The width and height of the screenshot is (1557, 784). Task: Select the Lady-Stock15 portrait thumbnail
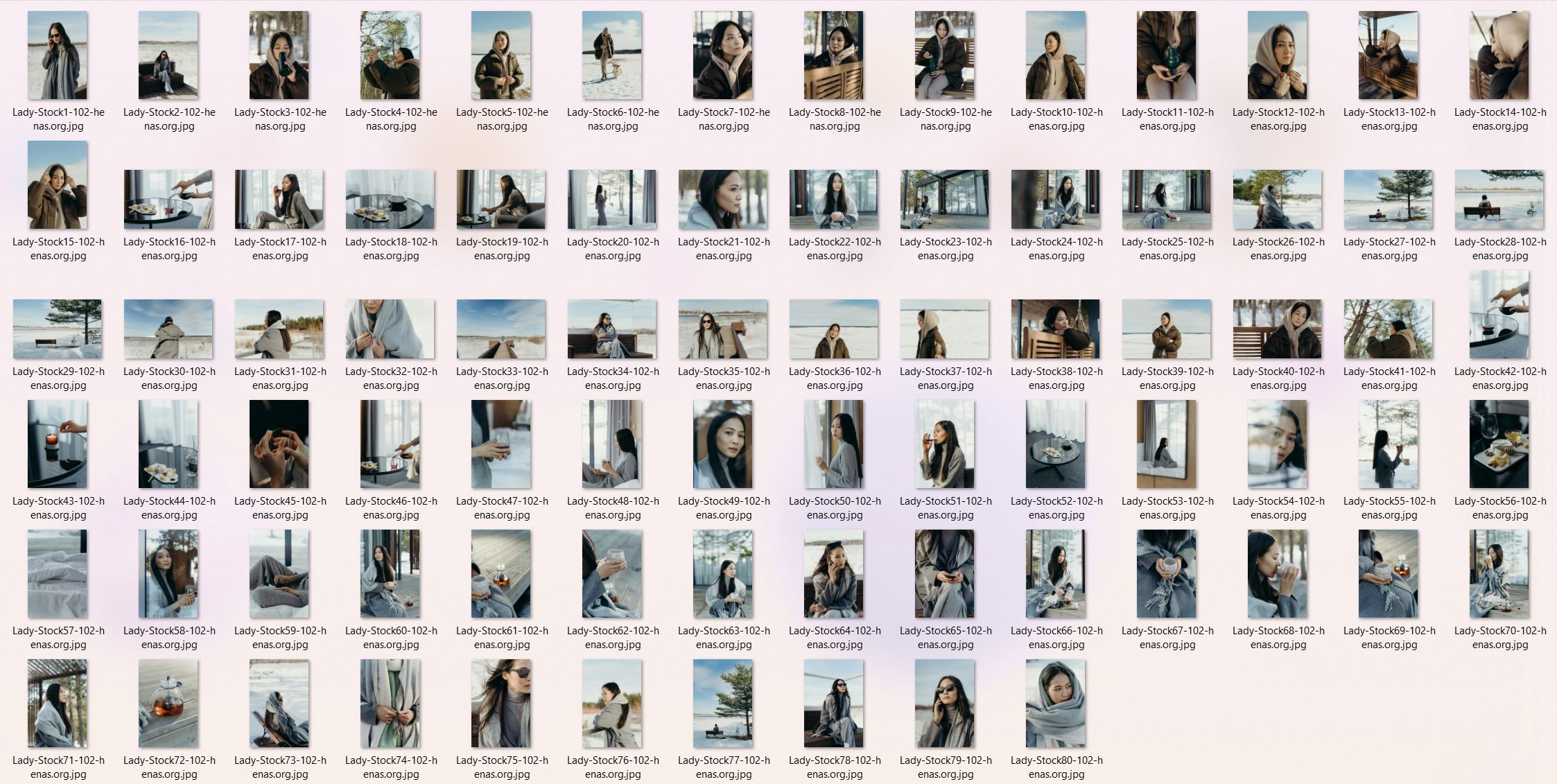pos(58,184)
